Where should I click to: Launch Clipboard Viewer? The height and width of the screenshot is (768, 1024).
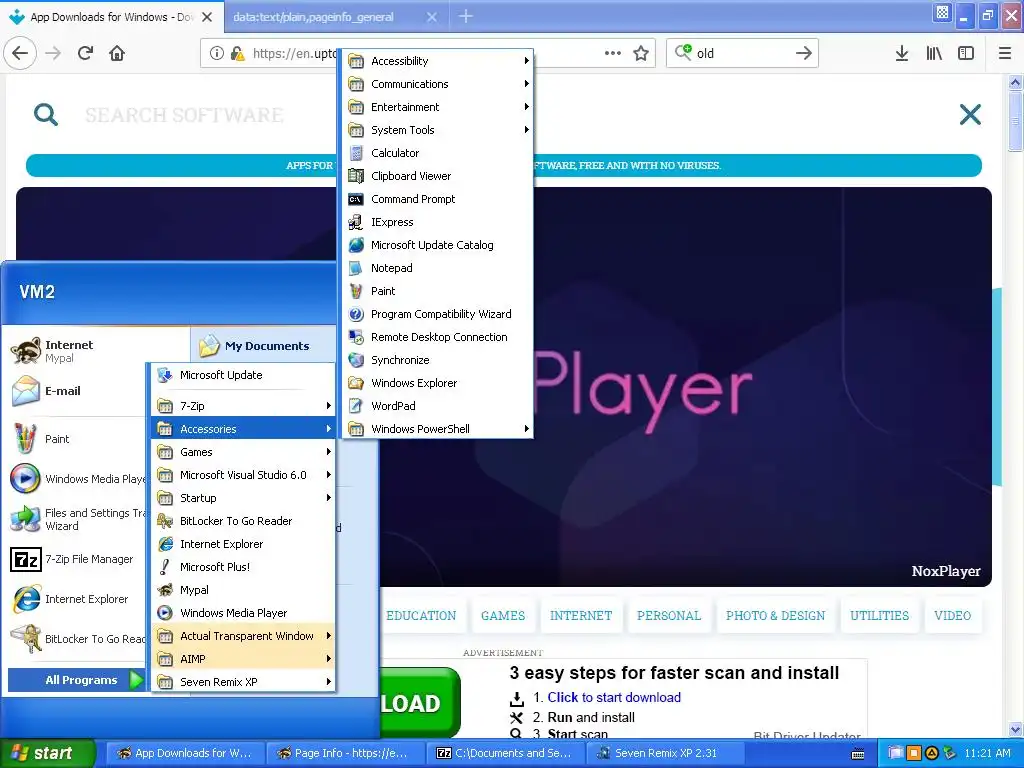point(438,176)
